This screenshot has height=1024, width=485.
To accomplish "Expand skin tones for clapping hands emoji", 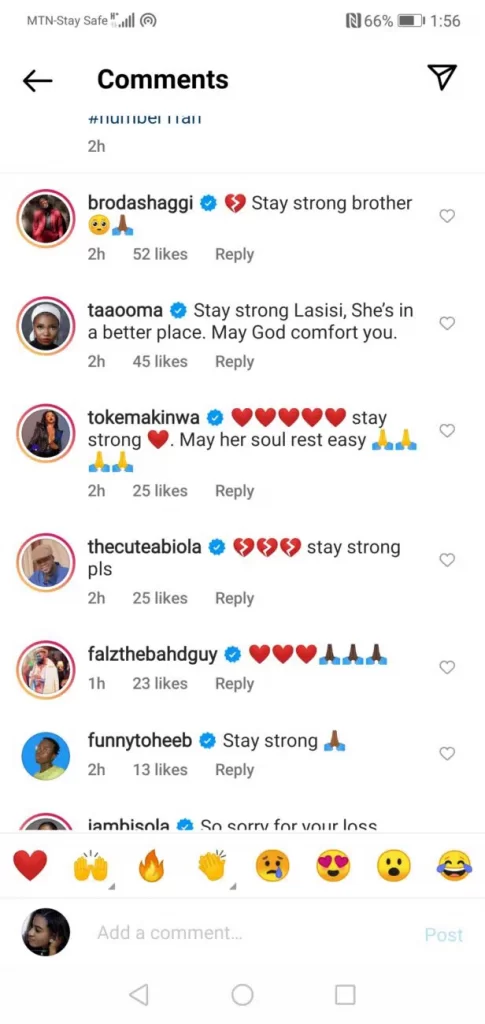I will coord(232,886).
